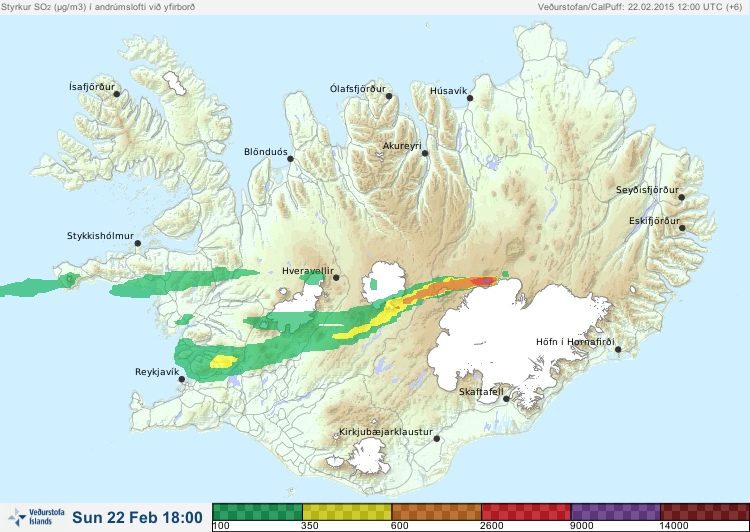Click the 'Styrkur SO2' title text
This screenshot has height=532, width=750.
(98, 7)
